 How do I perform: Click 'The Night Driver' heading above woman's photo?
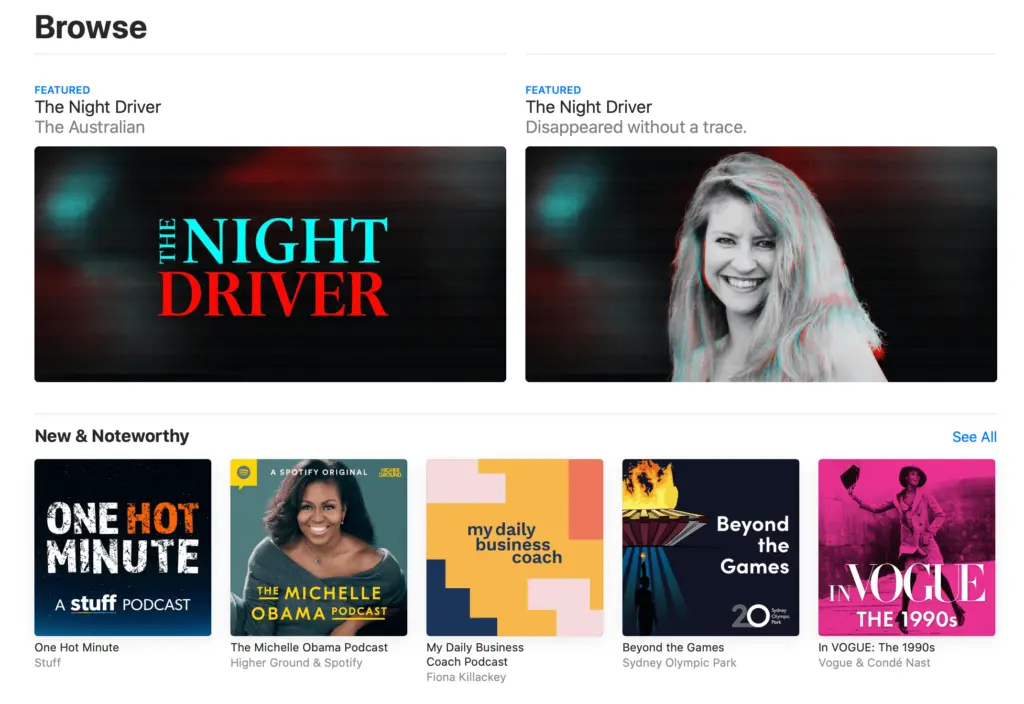[588, 107]
